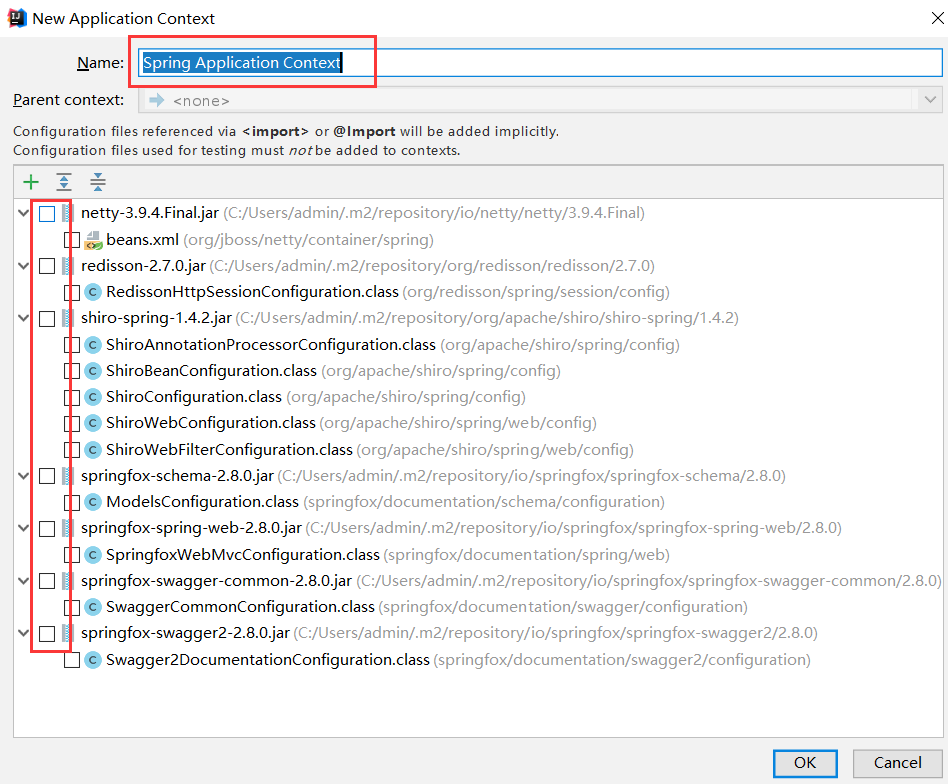This screenshot has height=784, width=948.
Task: Collapse the springfox-swagger2-2.8.0.jar tree node
Action: click(23, 633)
